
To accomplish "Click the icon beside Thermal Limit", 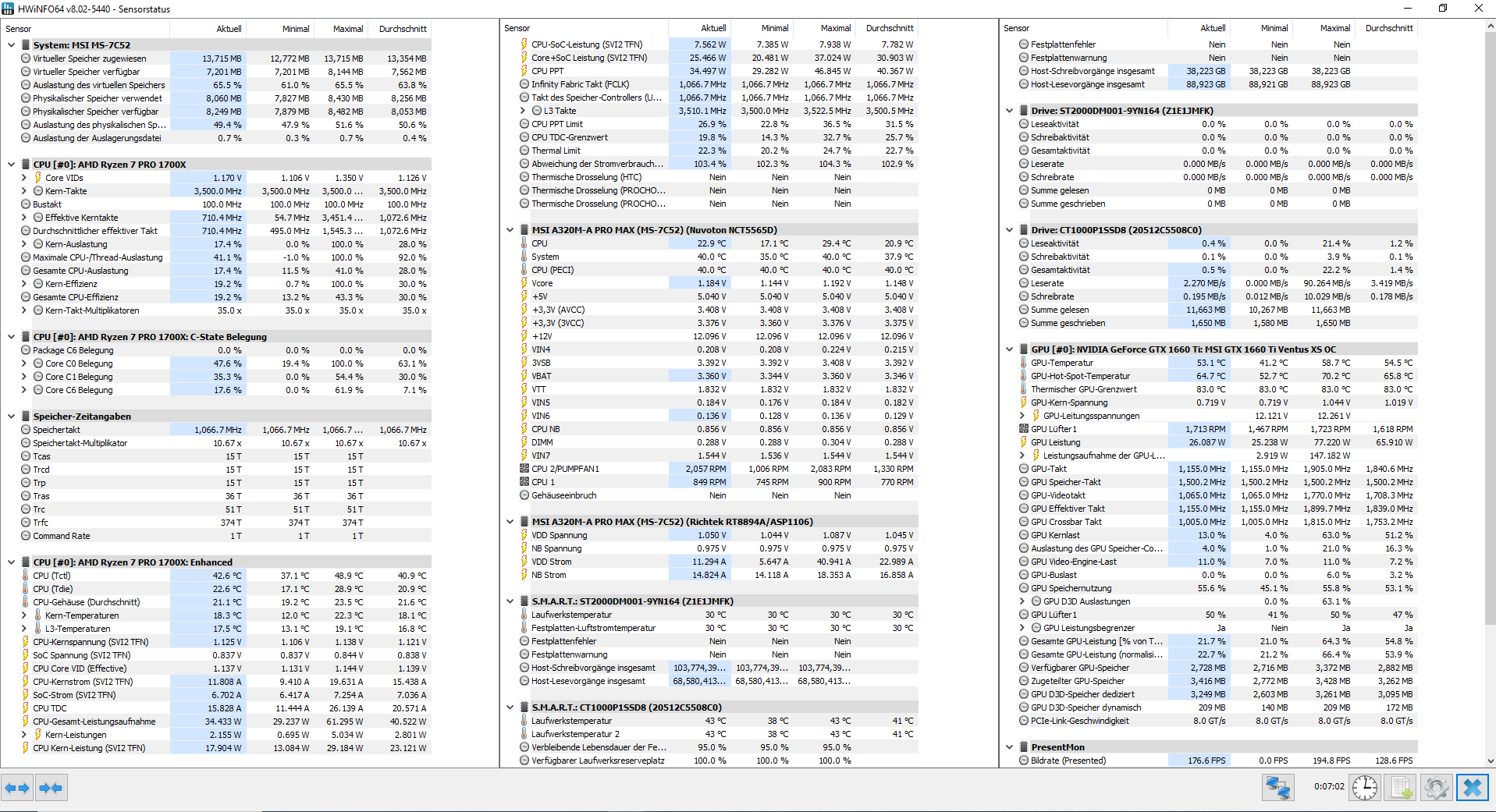I will 524,151.
